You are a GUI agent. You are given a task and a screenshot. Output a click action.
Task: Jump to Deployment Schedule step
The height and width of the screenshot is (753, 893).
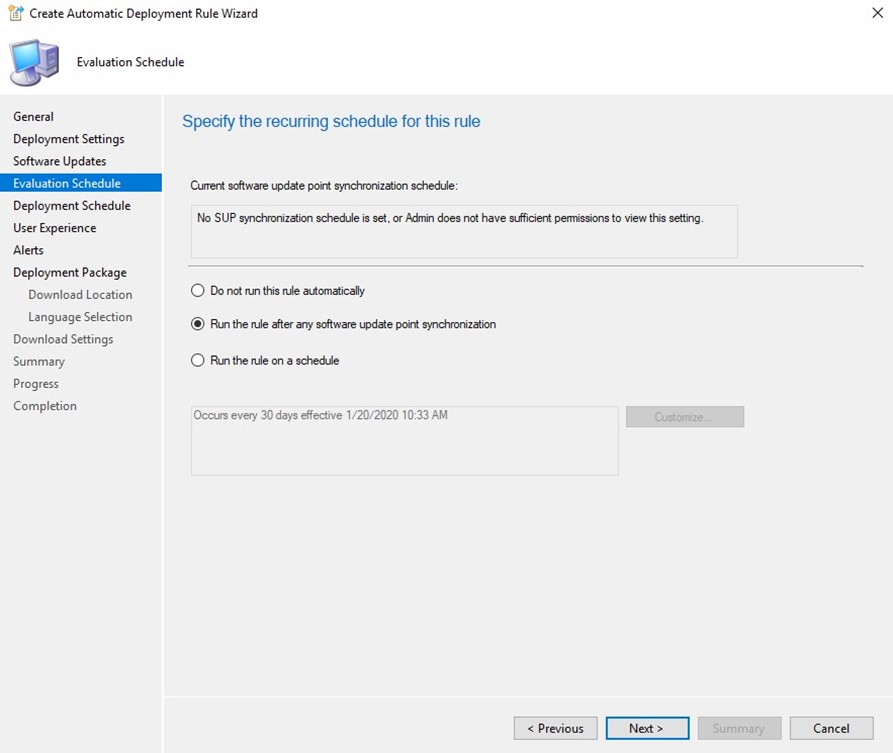72,206
